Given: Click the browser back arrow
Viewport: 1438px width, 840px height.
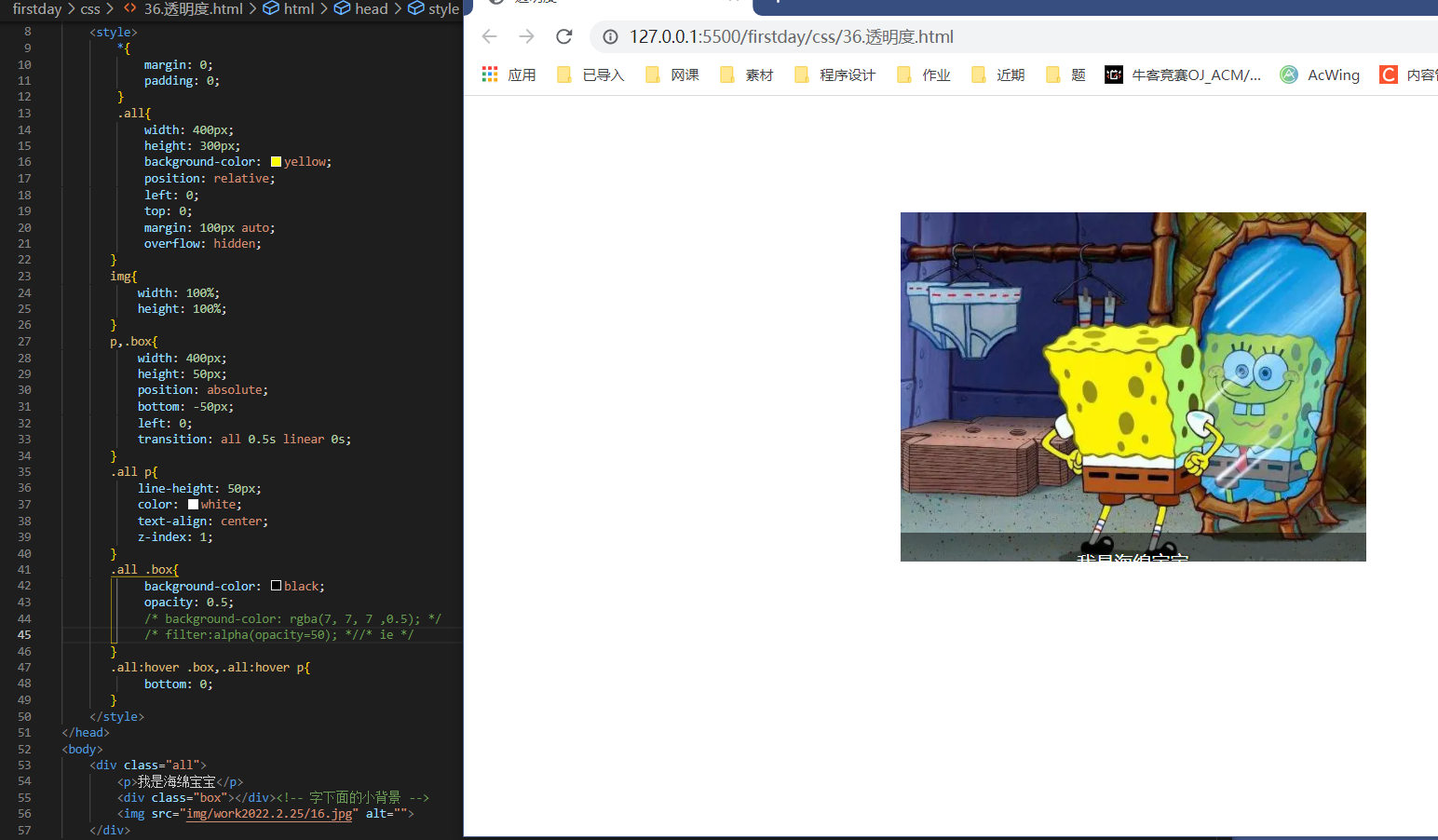Looking at the screenshot, I should (x=490, y=36).
